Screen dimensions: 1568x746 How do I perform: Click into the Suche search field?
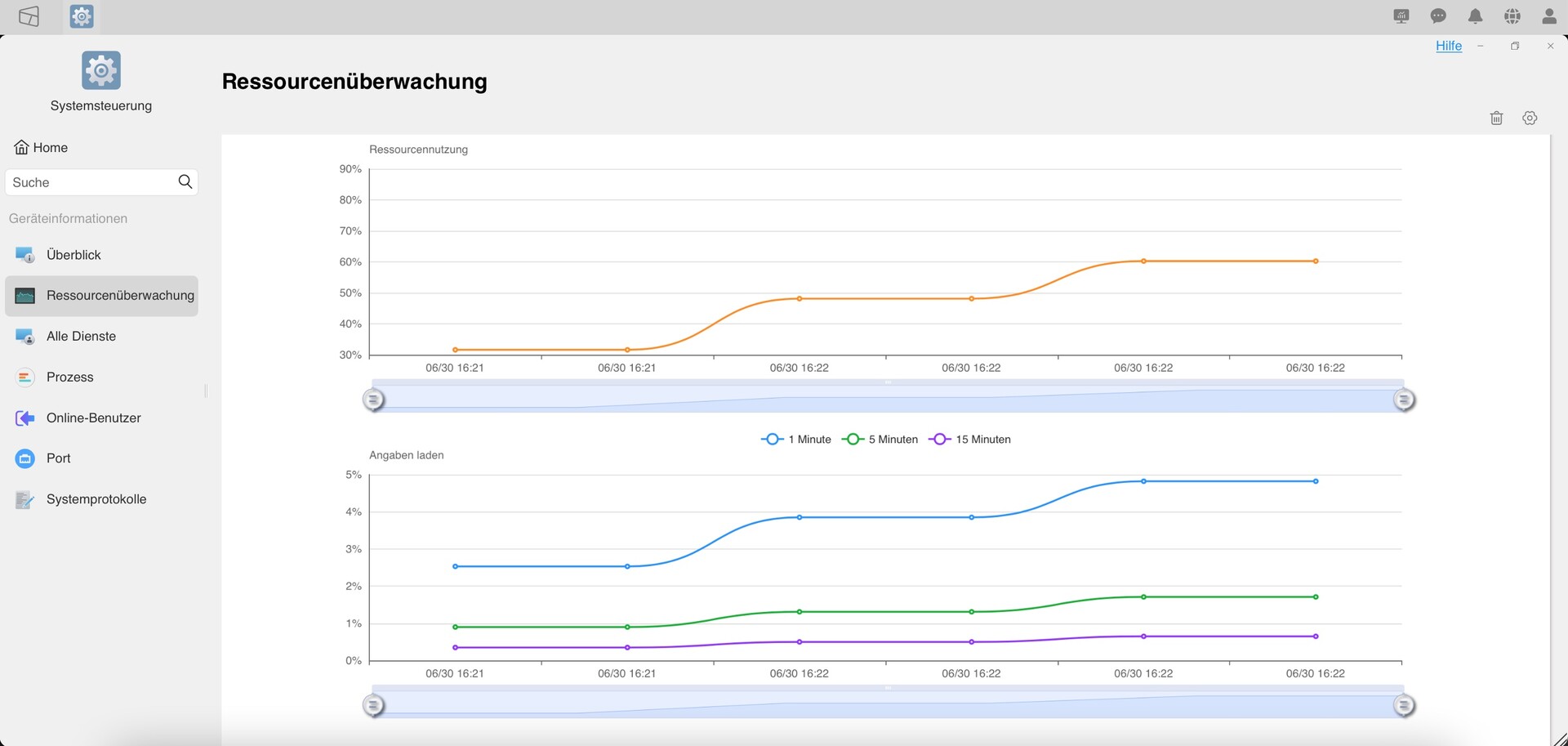click(90, 182)
